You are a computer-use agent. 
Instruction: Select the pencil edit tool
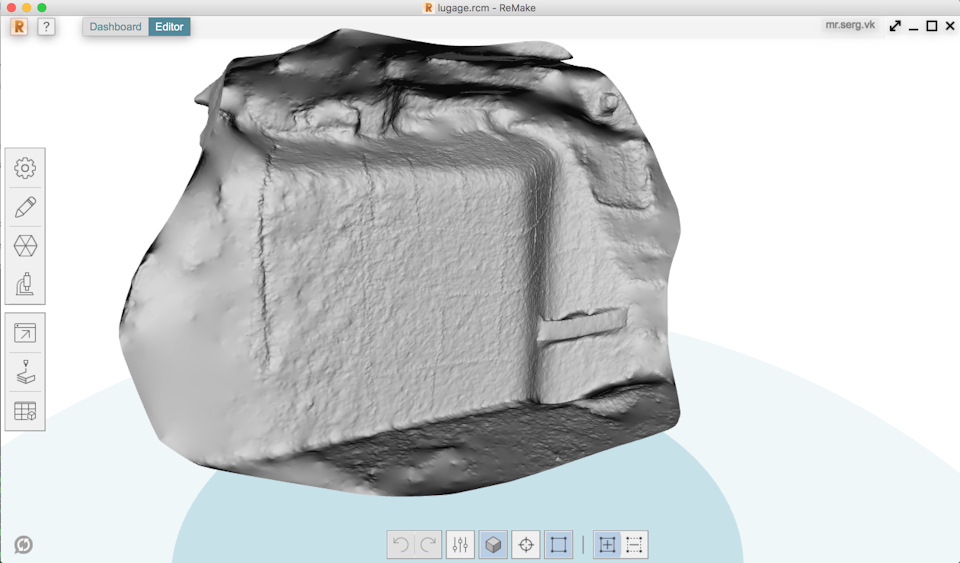pos(25,207)
